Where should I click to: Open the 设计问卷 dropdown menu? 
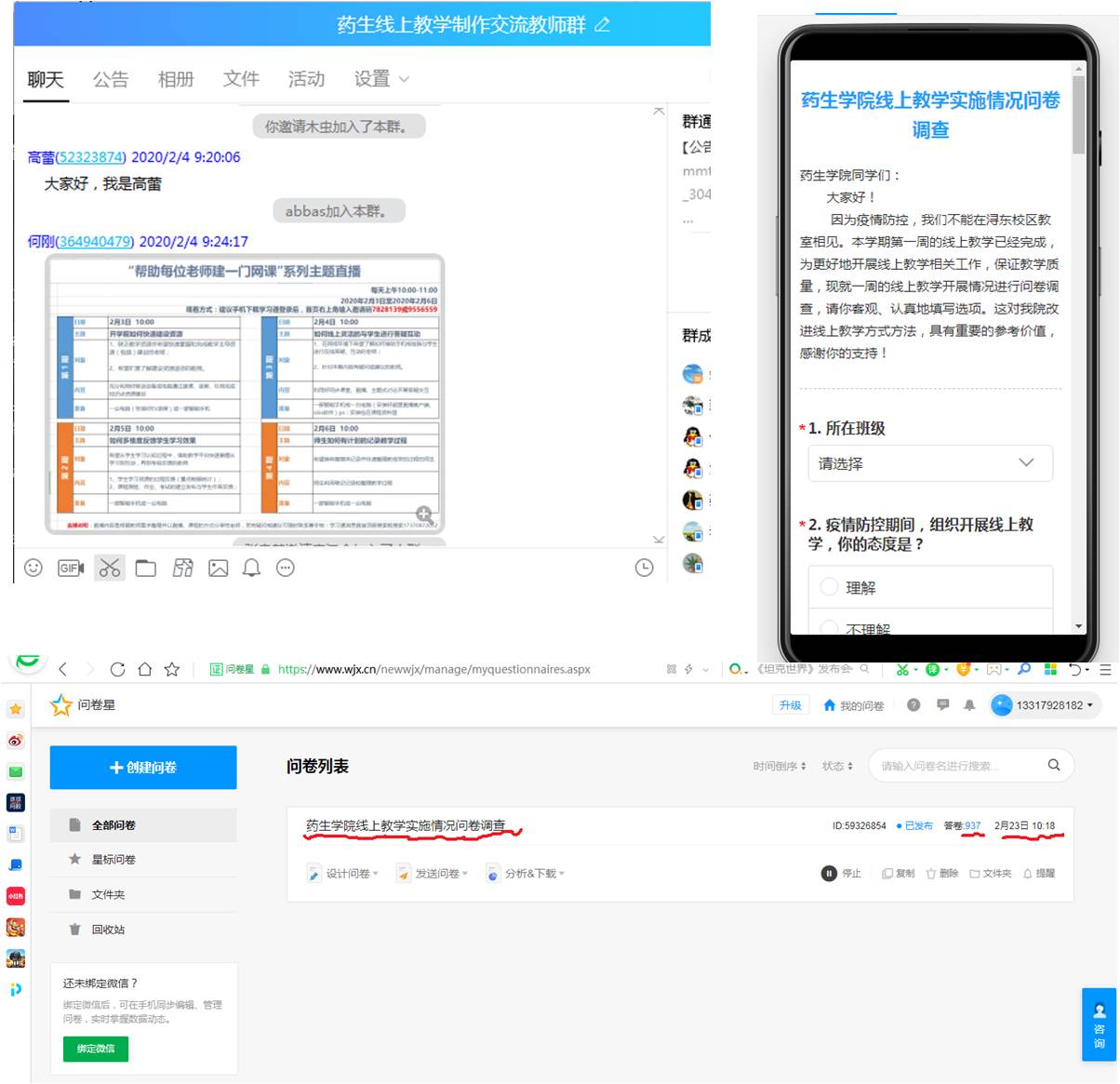point(342,874)
